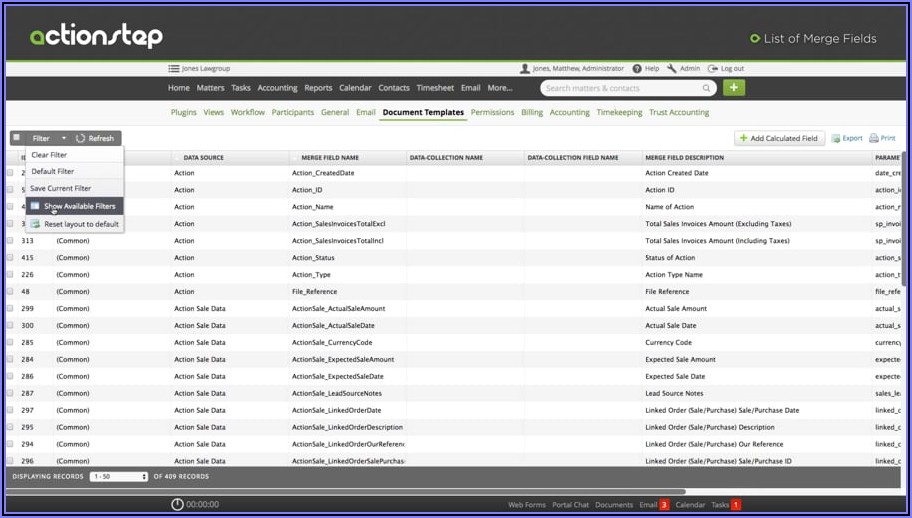The image size is (912, 518).
Task: Click the Search matters & contacts field
Action: click(x=620, y=88)
